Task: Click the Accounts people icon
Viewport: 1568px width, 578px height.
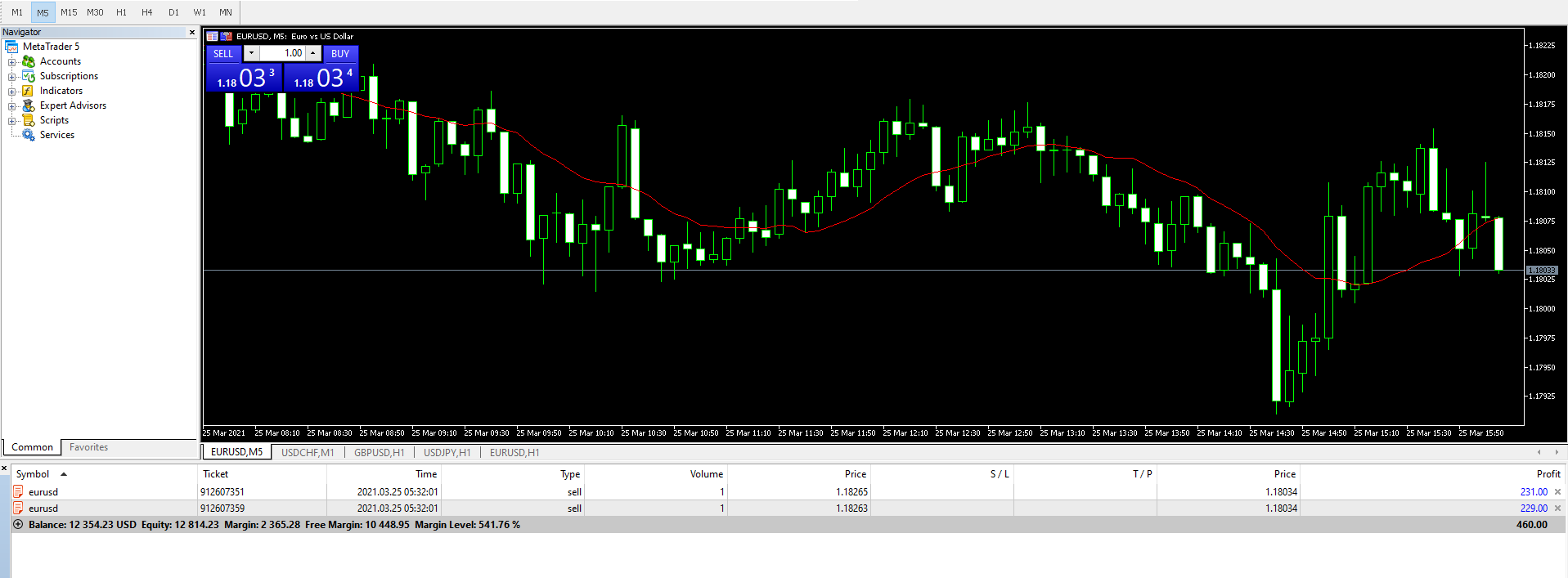Action: (x=29, y=61)
